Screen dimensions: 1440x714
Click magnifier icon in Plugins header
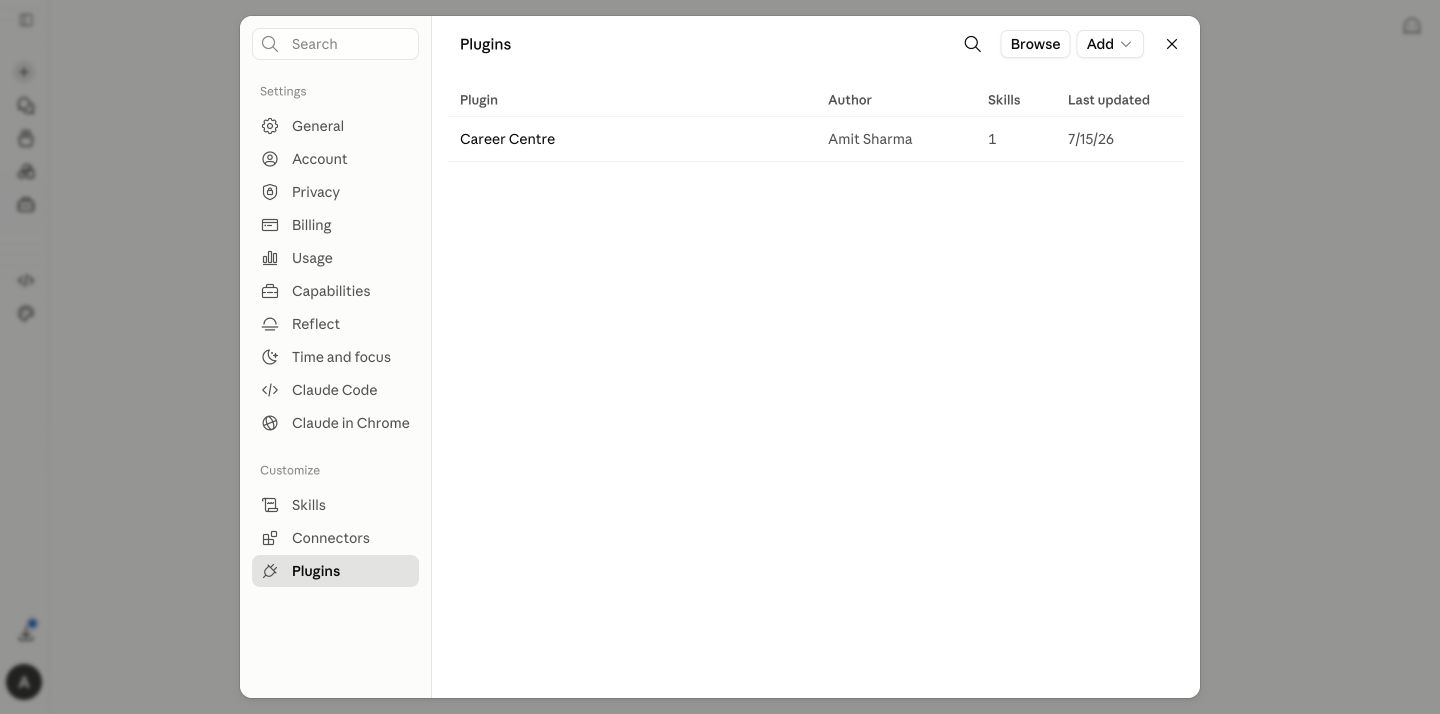972,44
